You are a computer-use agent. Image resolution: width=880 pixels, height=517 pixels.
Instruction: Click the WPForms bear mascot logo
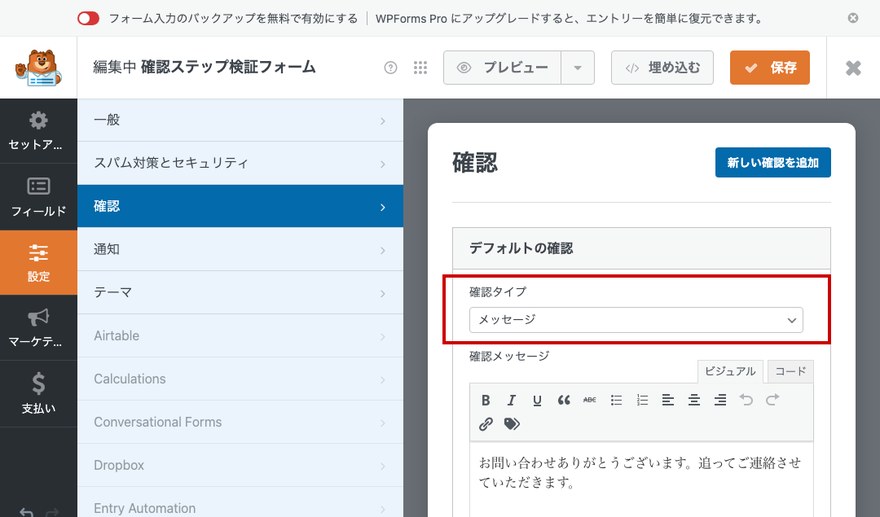38,67
